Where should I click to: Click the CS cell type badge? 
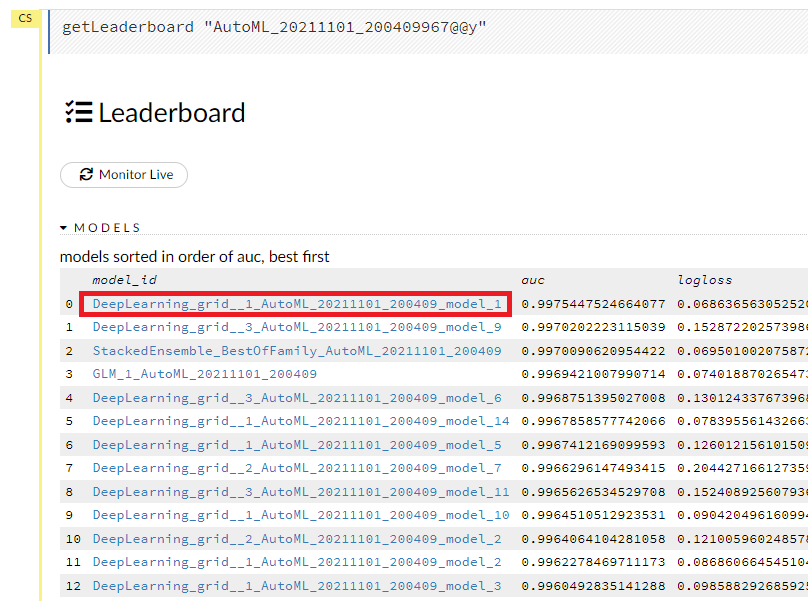coord(25,18)
